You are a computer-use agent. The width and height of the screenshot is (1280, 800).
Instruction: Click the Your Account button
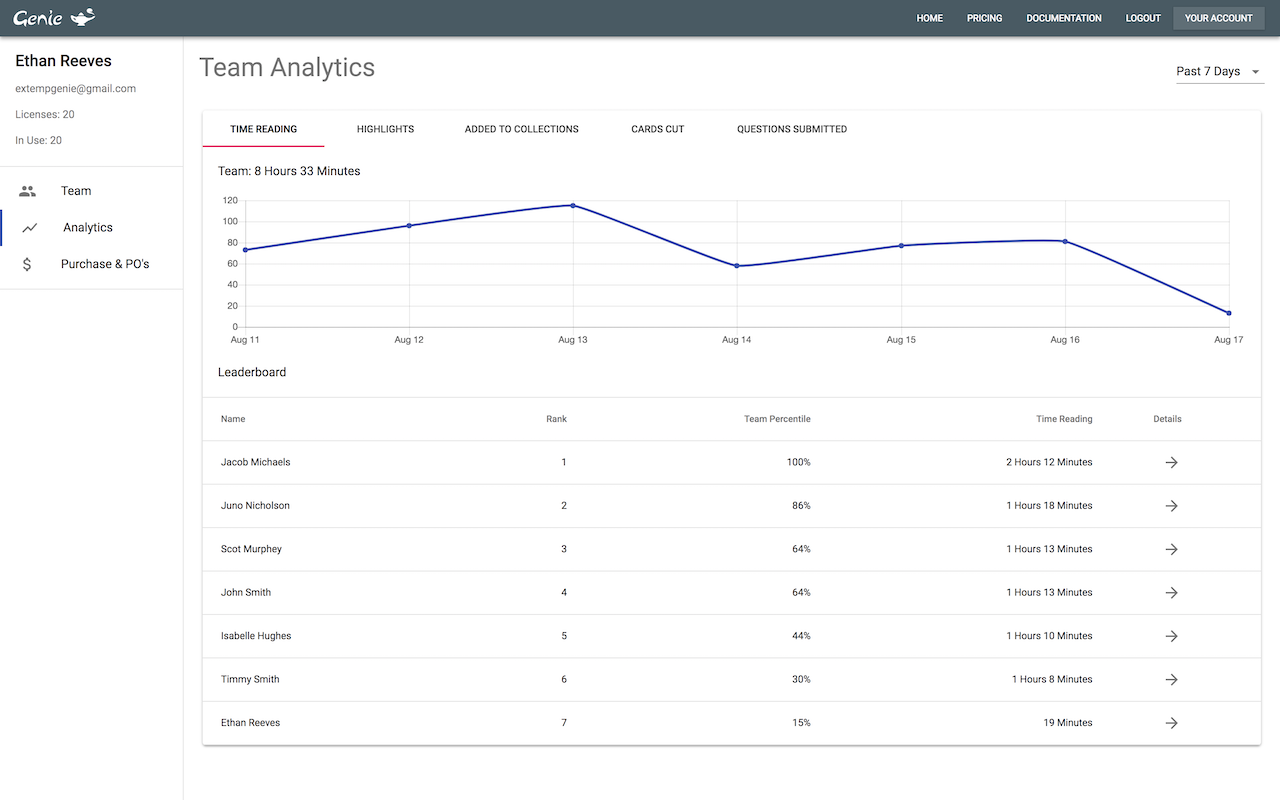[x=1218, y=18]
